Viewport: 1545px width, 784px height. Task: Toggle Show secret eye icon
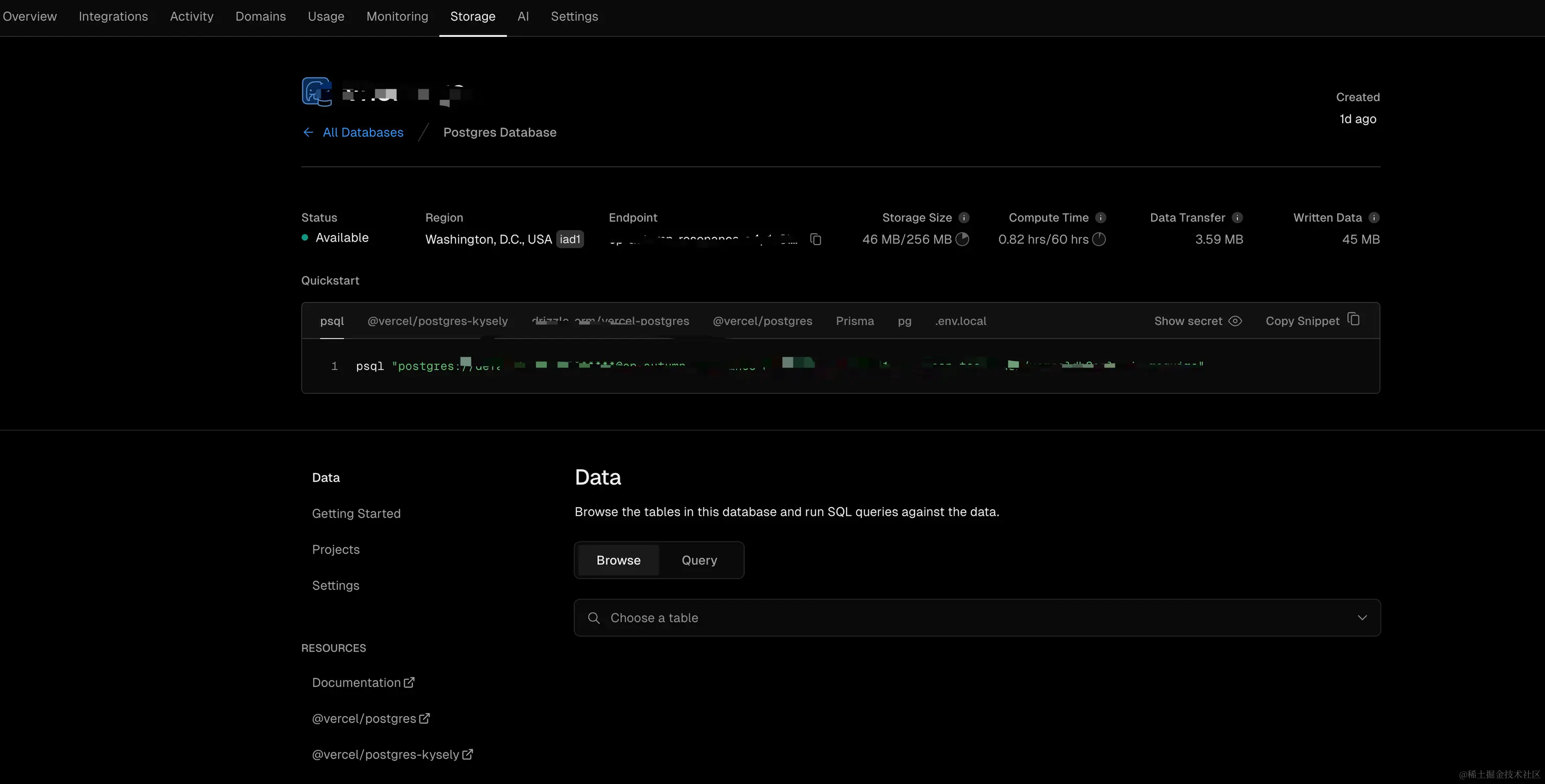click(x=1235, y=321)
